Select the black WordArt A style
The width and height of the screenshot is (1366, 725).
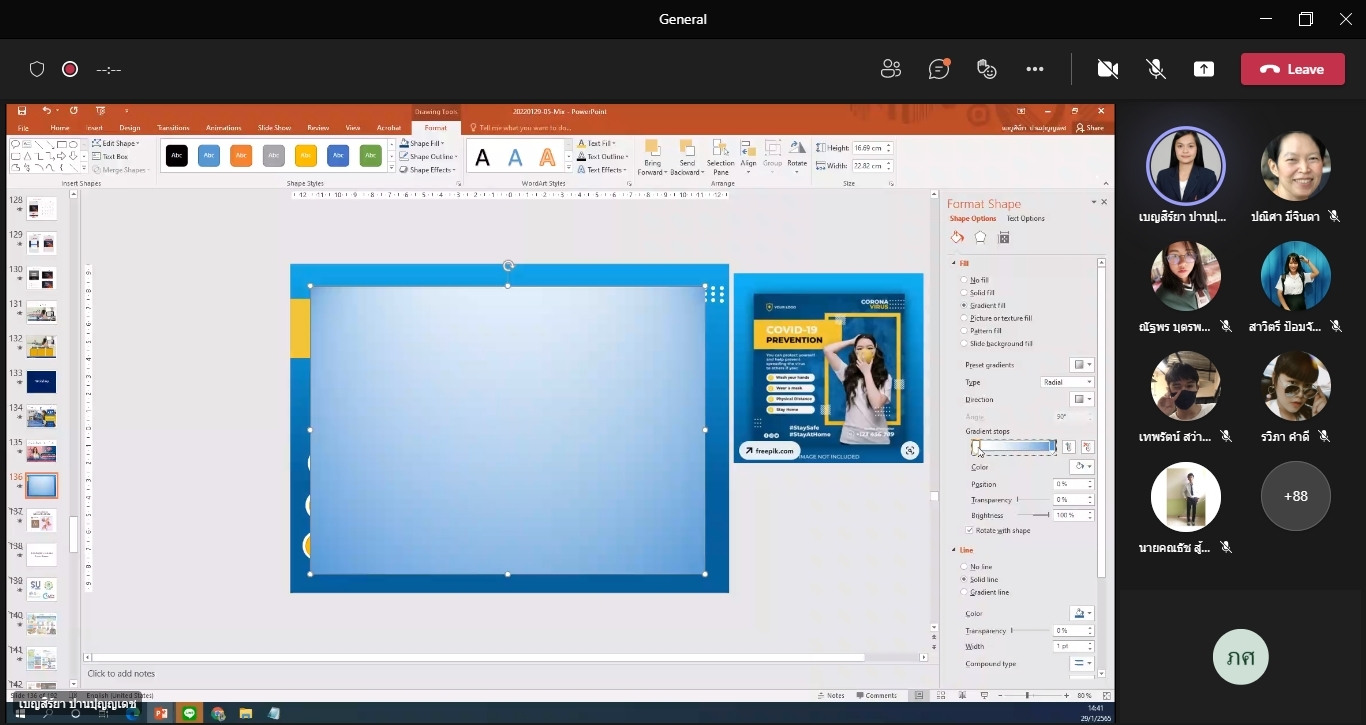[x=483, y=158]
